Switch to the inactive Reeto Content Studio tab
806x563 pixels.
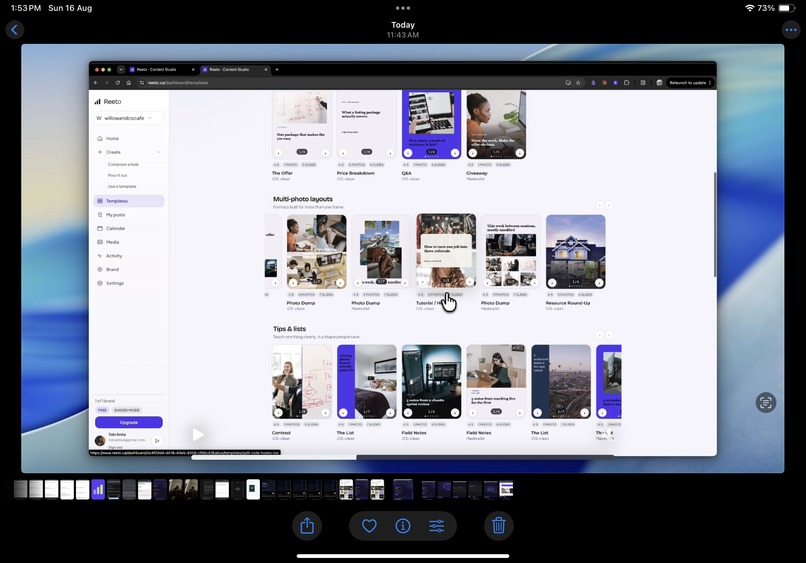point(162,69)
